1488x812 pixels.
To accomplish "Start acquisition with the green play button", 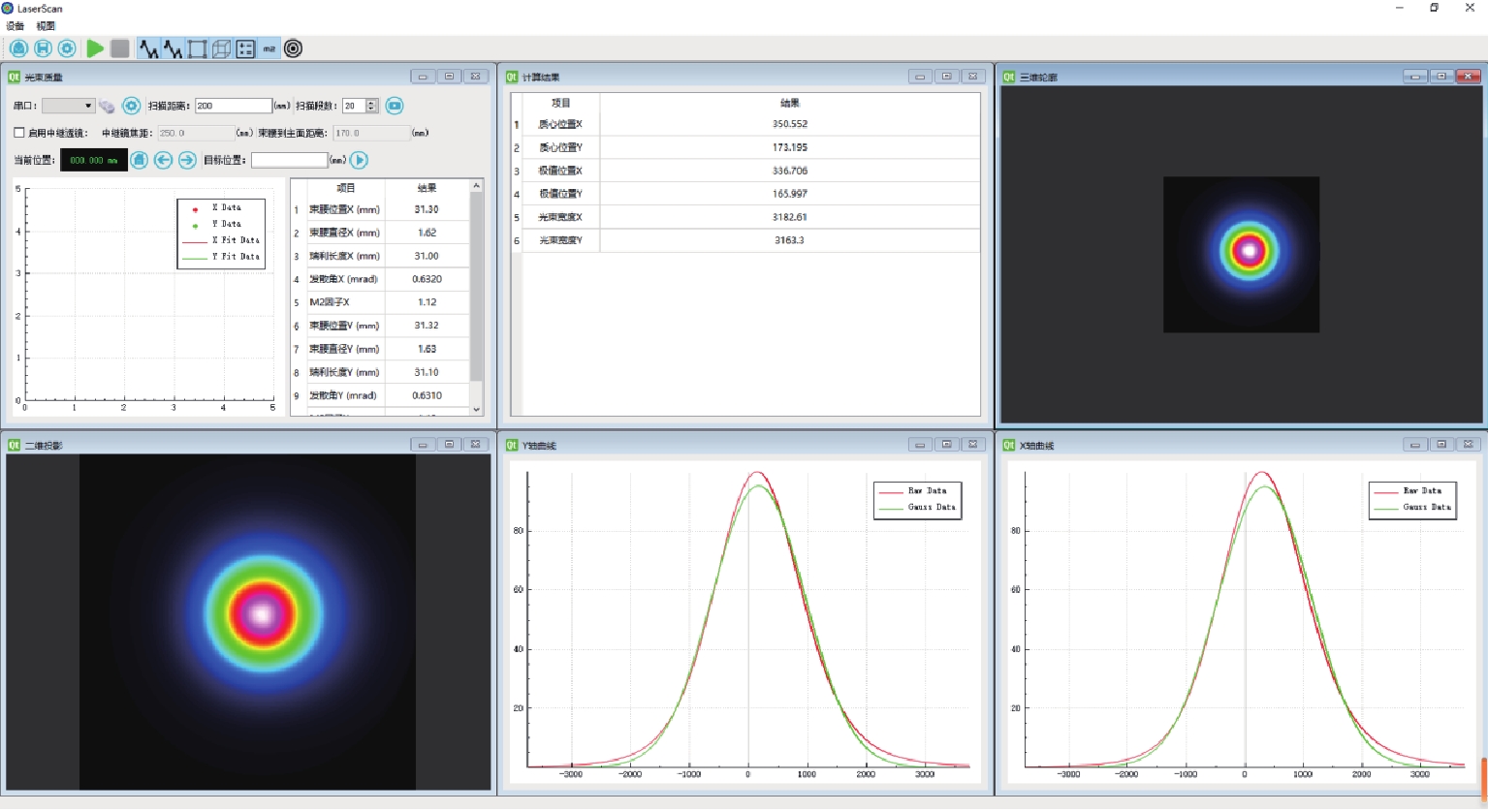I will coord(95,48).
